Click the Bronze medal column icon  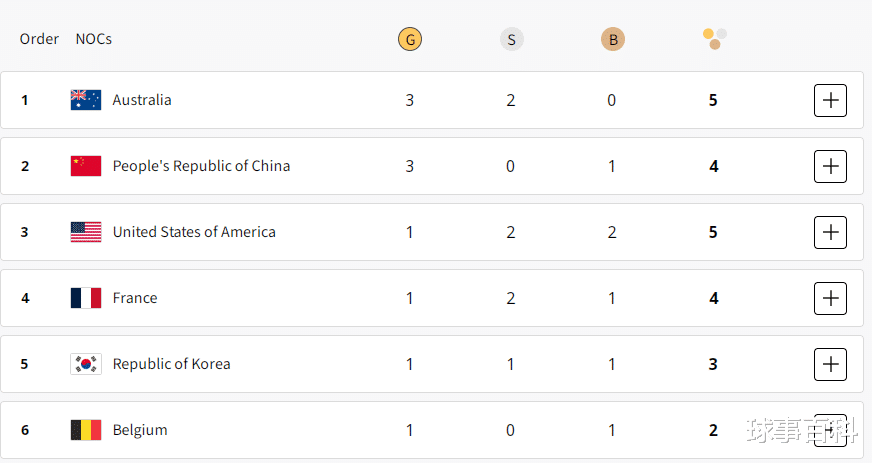[x=612, y=40]
